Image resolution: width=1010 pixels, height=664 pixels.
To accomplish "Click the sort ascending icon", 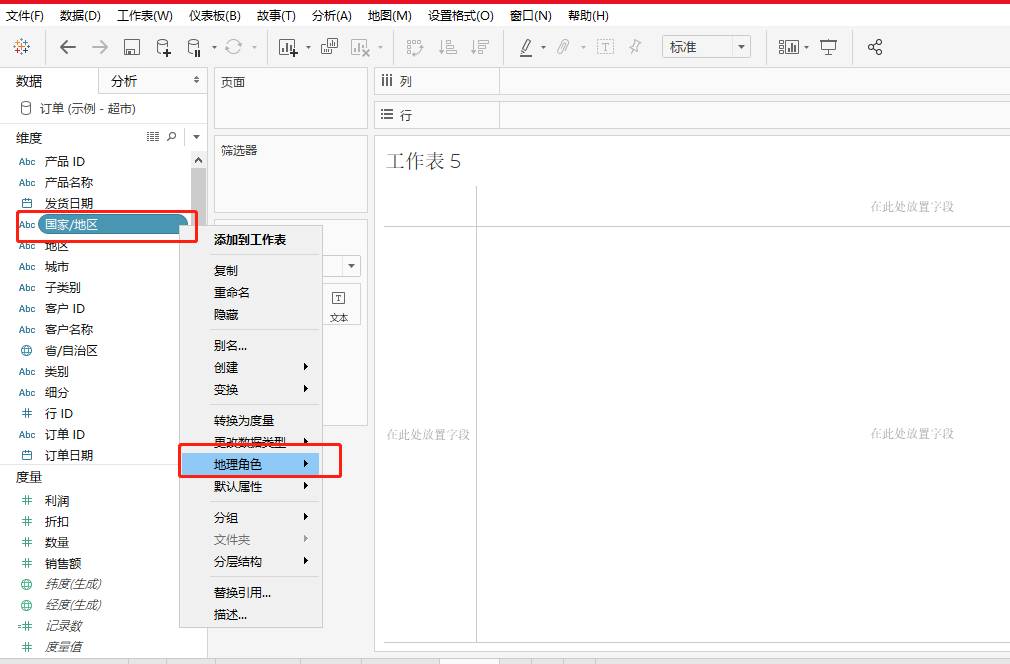I will click(x=448, y=46).
